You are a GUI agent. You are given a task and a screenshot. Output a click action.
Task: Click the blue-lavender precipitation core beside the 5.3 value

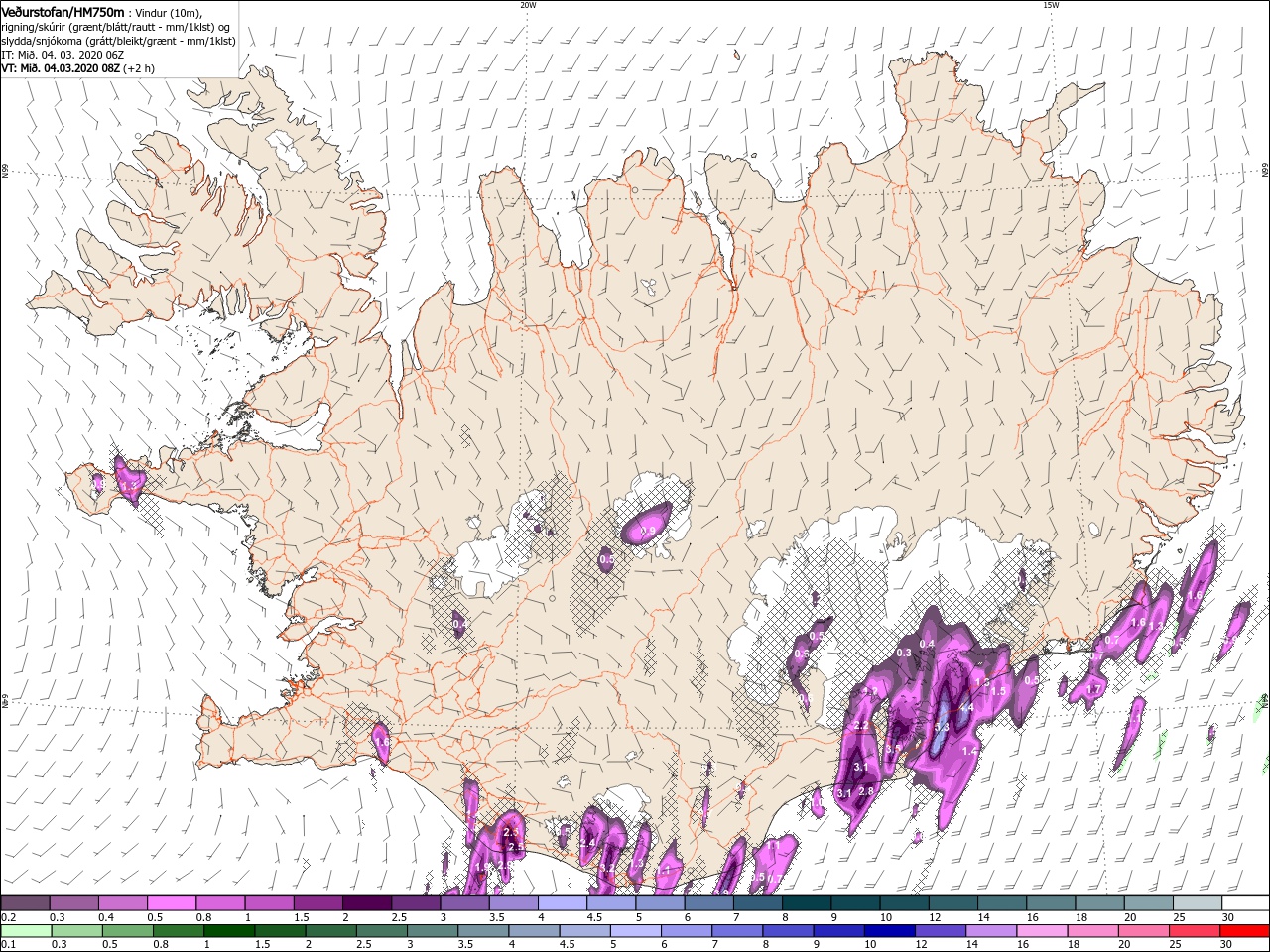pos(940,728)
